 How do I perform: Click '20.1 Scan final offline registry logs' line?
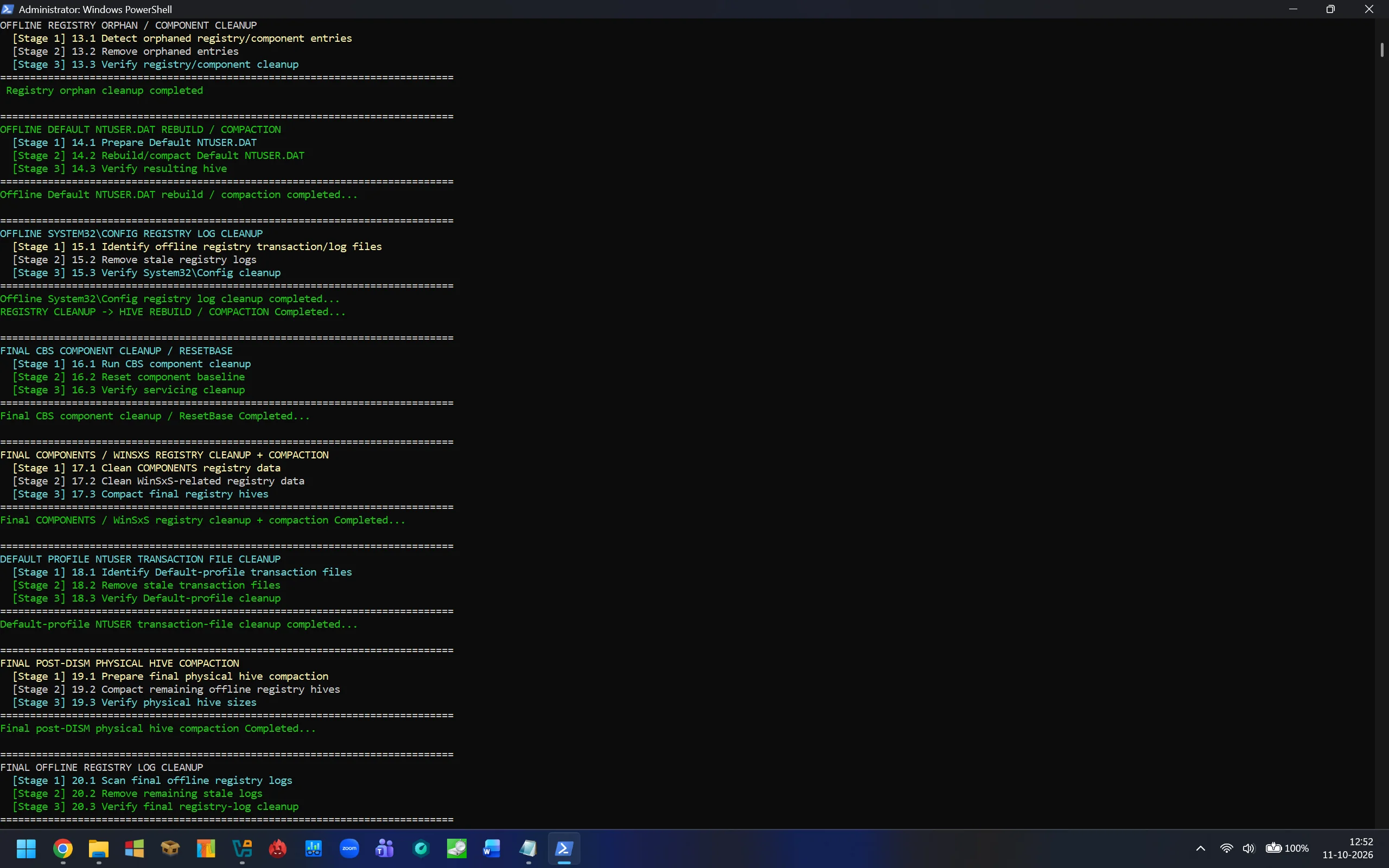pos(152,780)
